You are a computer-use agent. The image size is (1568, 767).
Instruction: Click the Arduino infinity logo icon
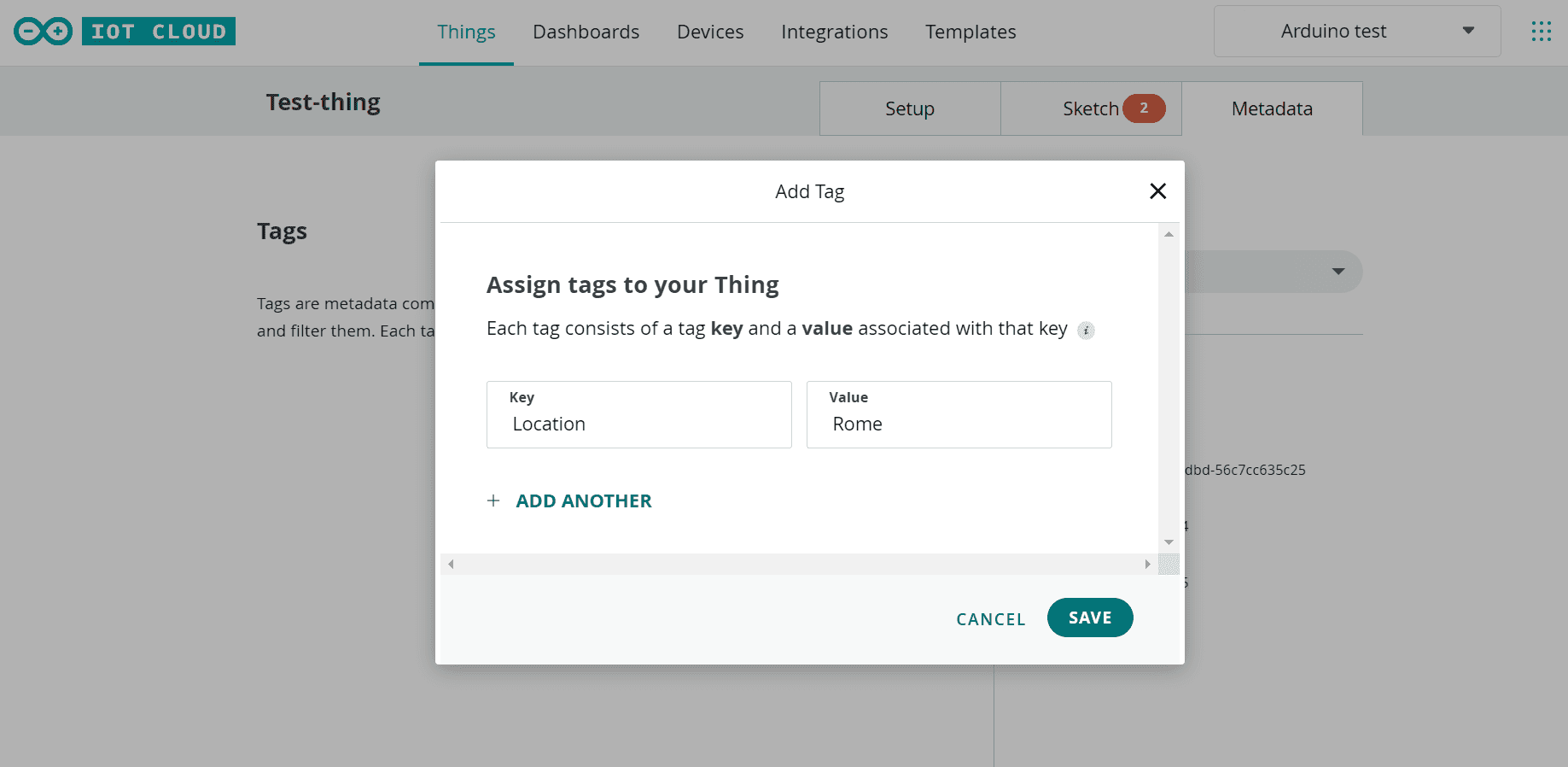pos(43,32)
